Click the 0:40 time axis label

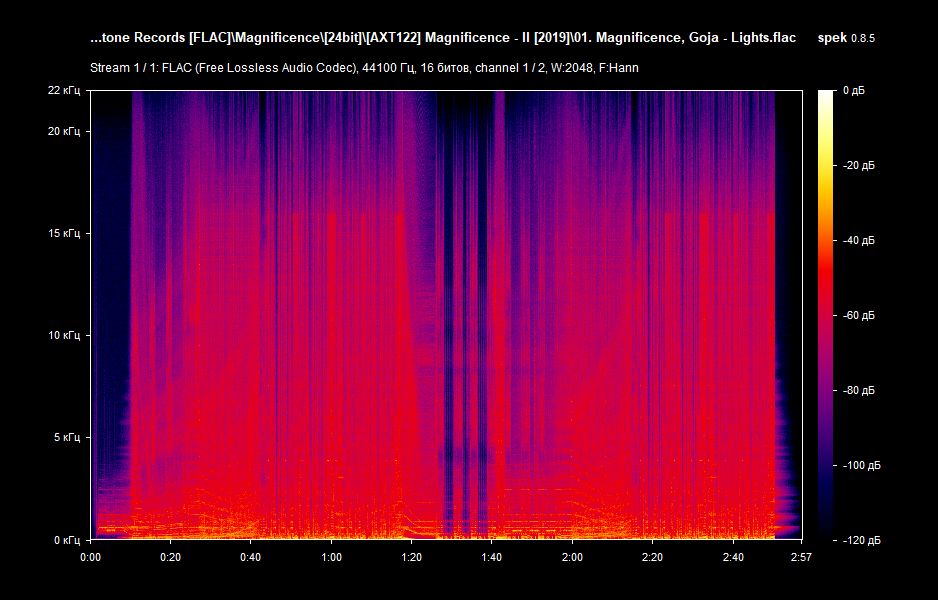click(x=251, y=558)
